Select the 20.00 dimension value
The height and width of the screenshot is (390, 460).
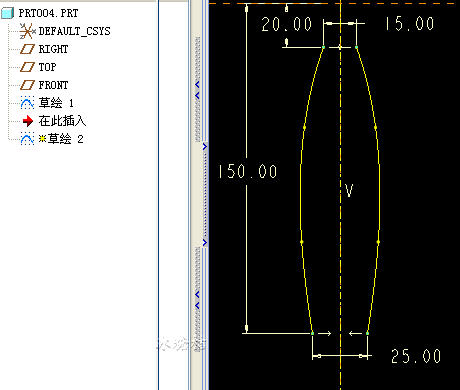click(287, 24)
